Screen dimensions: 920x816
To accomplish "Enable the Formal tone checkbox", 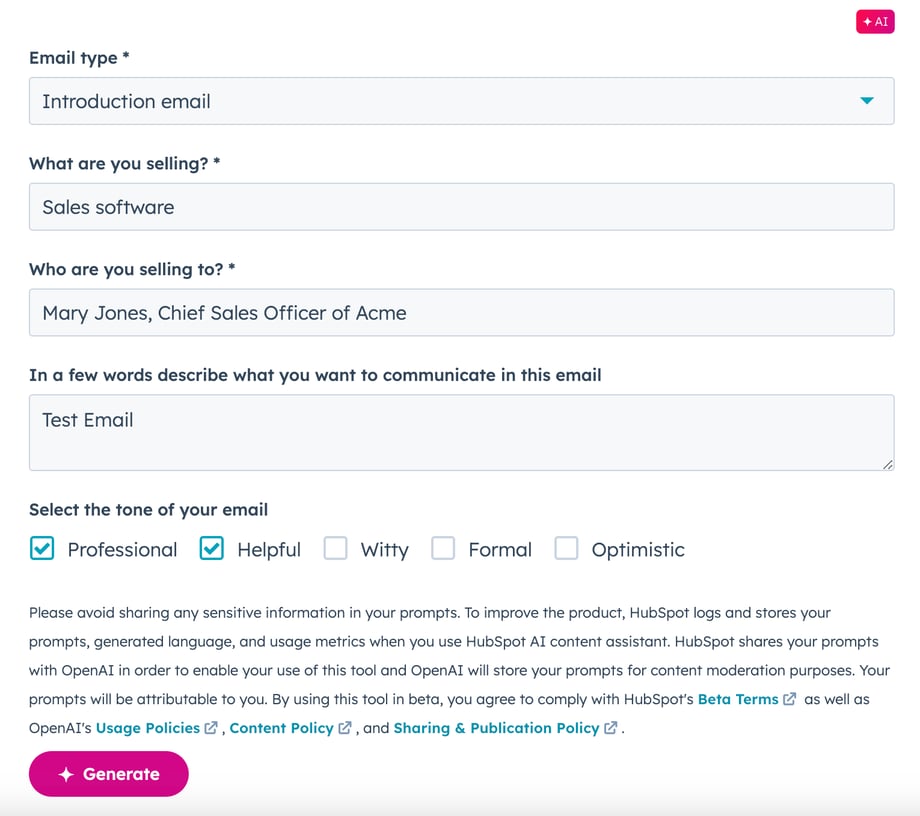I will tap(444, 548).
